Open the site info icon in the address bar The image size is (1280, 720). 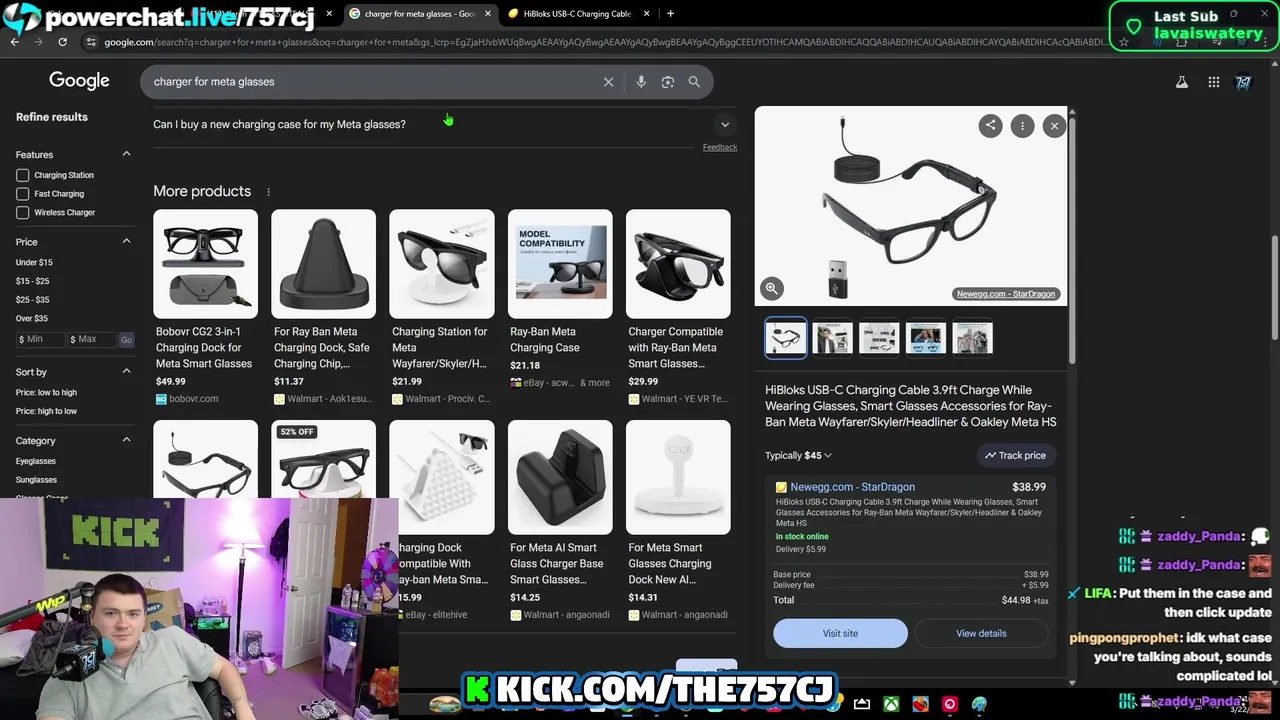[x=91, y=42]
